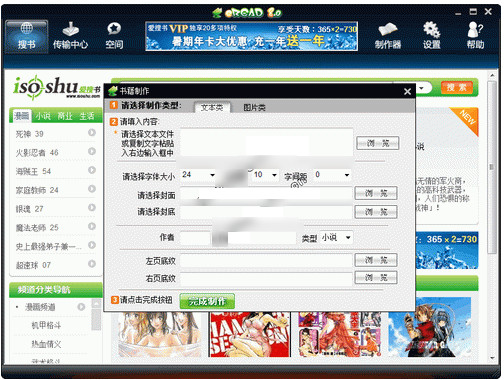
Task: Open the 搜书 search books icon
Action: (27, 36)
